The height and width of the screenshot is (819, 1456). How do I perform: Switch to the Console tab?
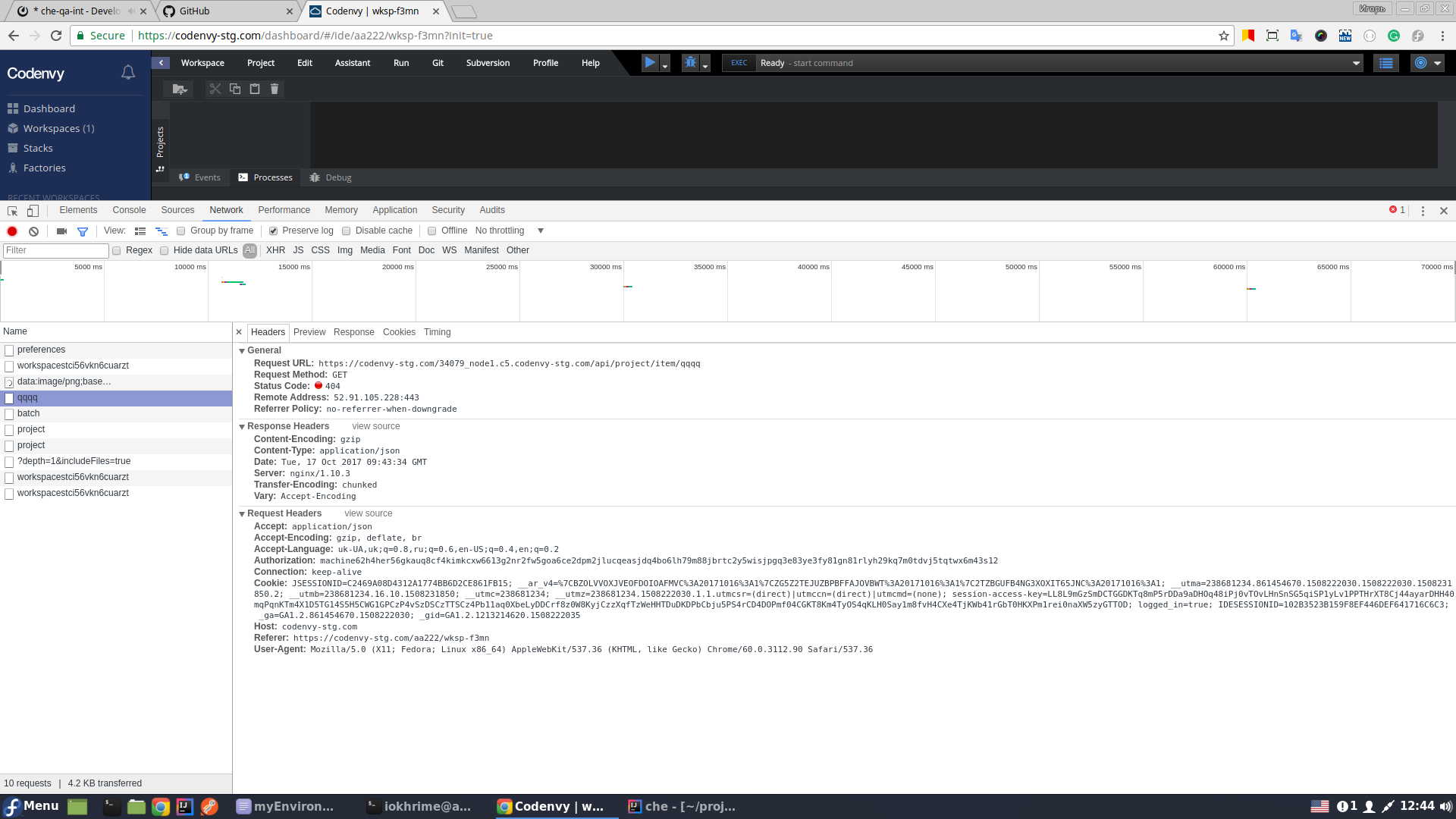coord(129,210)
